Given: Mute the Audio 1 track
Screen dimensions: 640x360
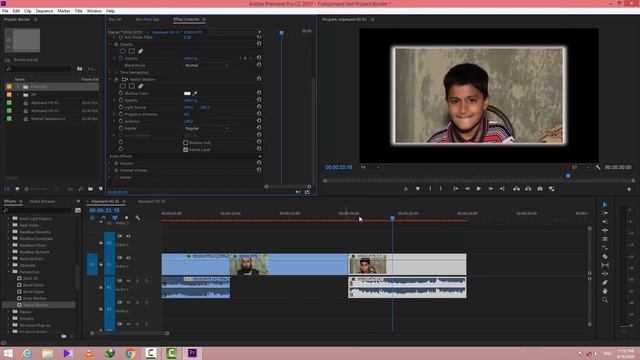Looking at the screenshot, I should (x=129, y=280).
